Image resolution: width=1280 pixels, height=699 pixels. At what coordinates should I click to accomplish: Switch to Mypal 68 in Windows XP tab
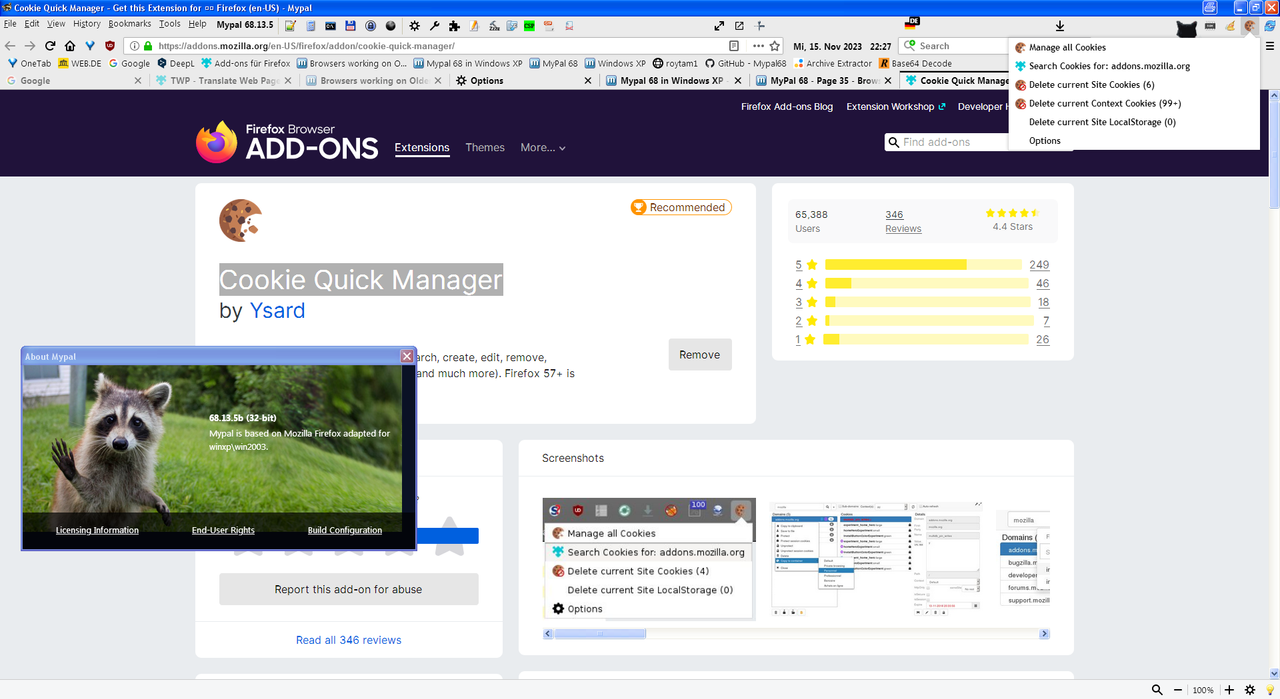tap(675, 81)
